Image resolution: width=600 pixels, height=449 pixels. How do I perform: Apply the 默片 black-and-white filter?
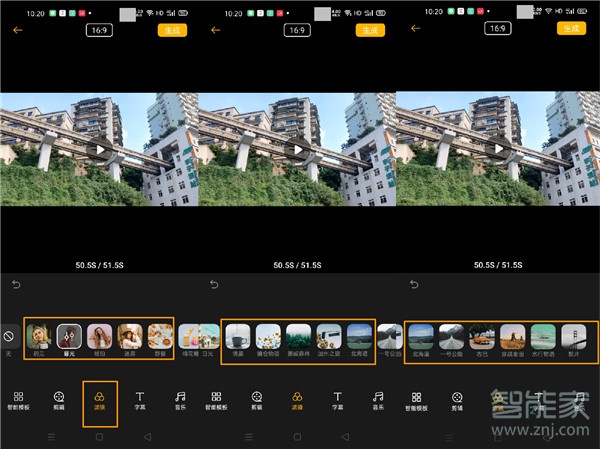575,336
